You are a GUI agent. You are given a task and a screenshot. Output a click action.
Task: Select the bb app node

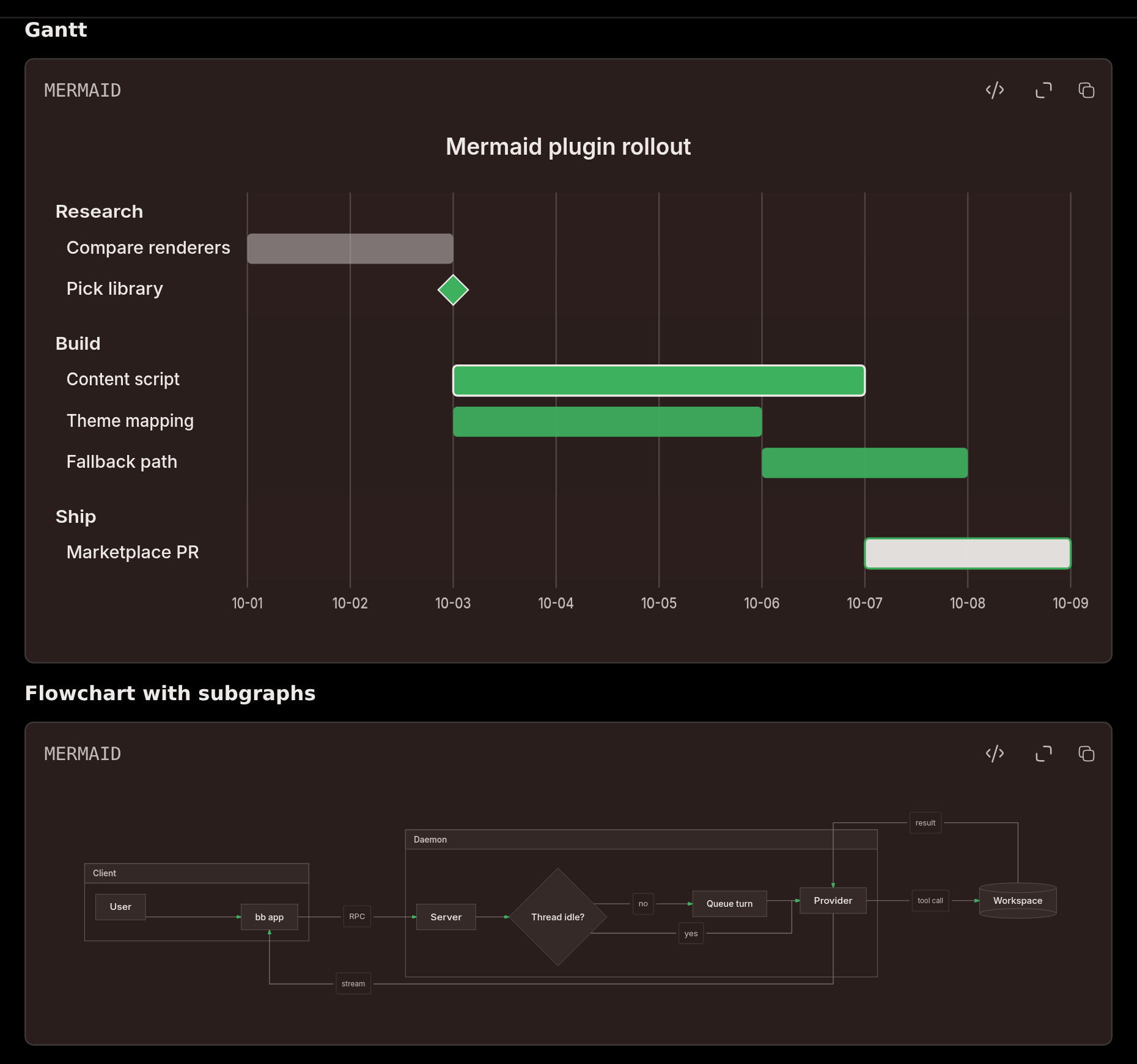click(x=270, y=917)
